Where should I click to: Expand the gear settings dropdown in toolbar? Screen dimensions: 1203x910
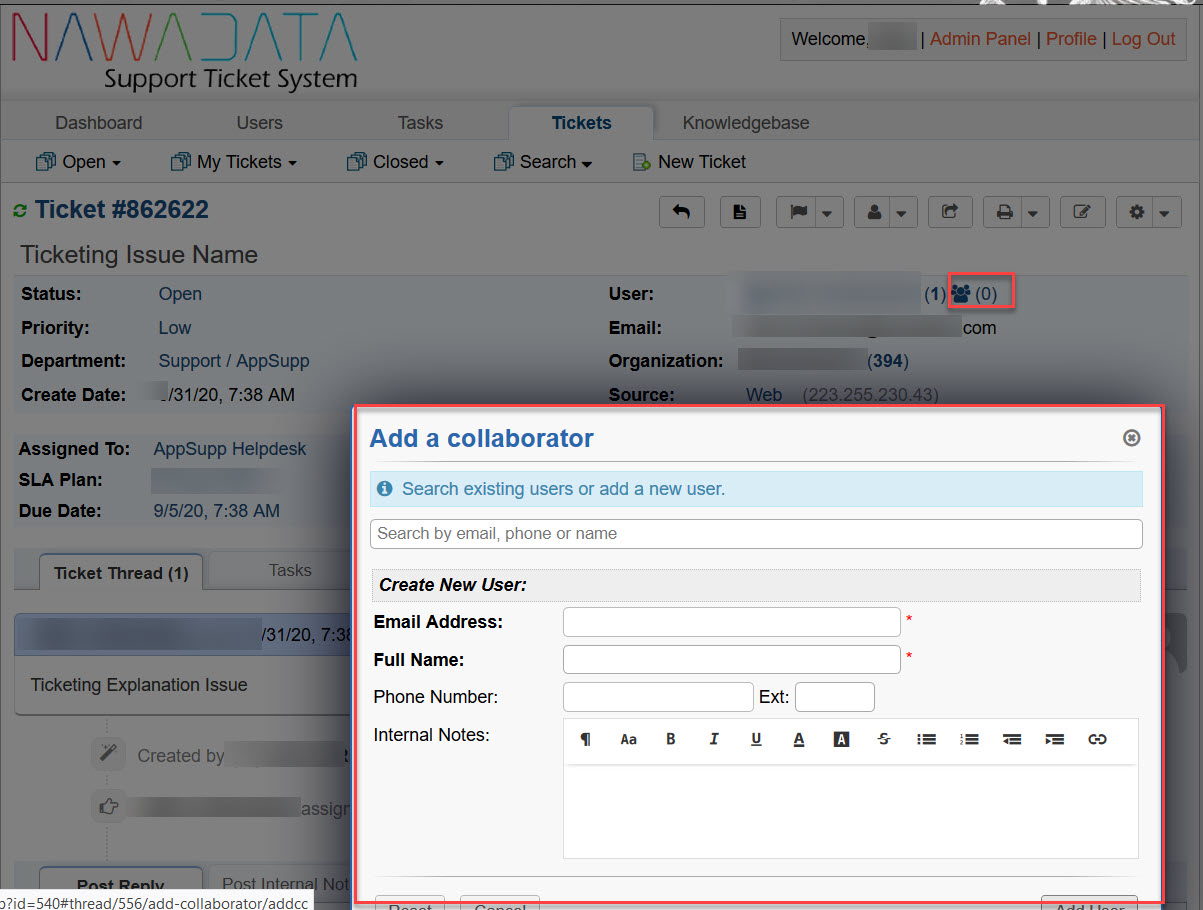pos(1149,212)
